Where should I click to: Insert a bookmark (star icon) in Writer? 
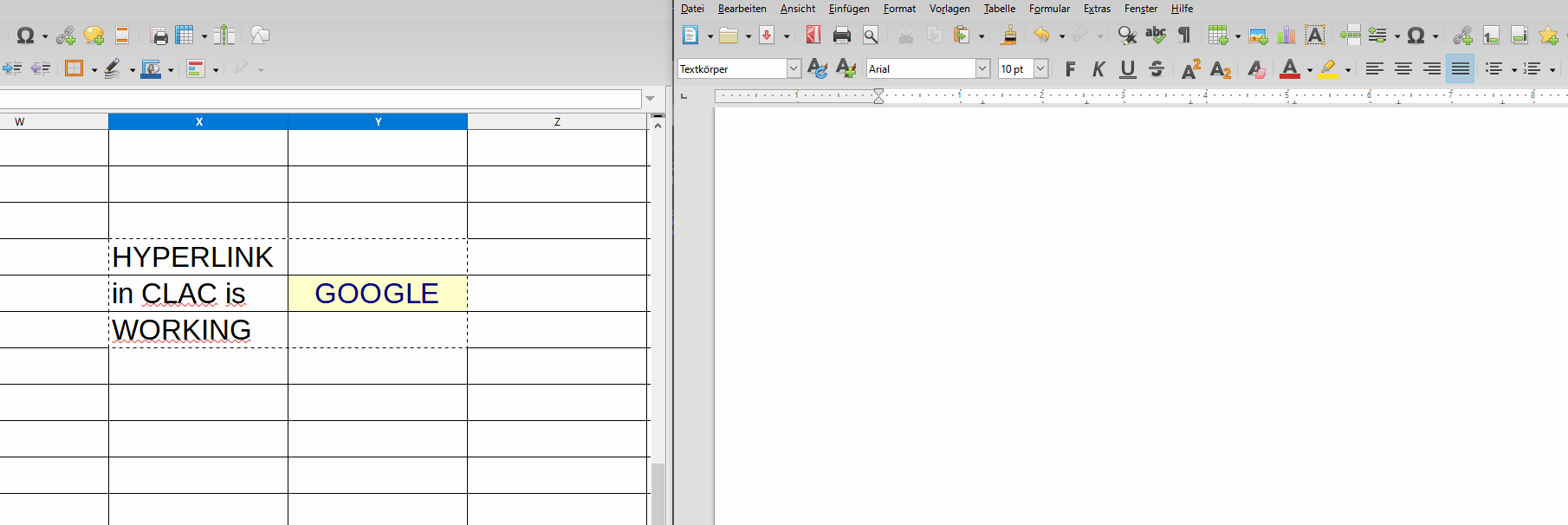[x=1548, y=36]
